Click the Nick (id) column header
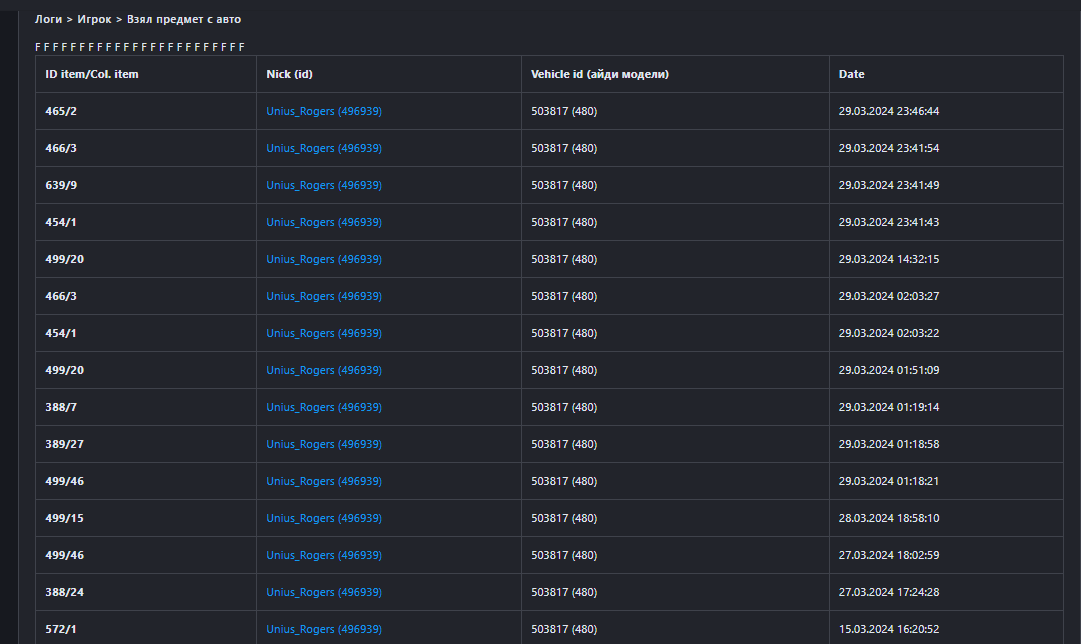This screenshot has width=1081, height=644. (290, 74)
